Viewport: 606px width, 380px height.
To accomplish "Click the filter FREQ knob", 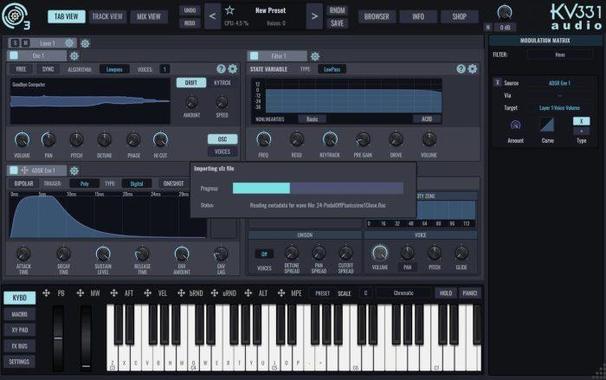I will (264, 139).
